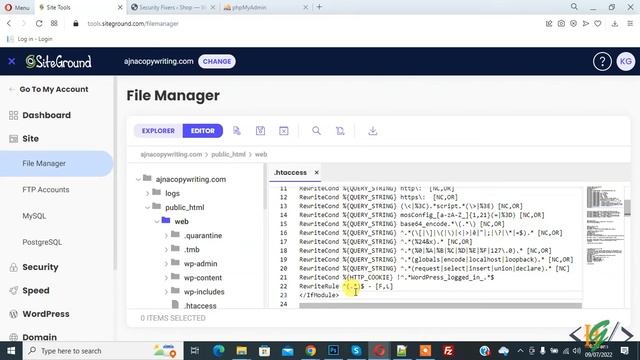640x360 pixels.
Task: Expand the wp-includes folder
Action: [x=166, y=292]
